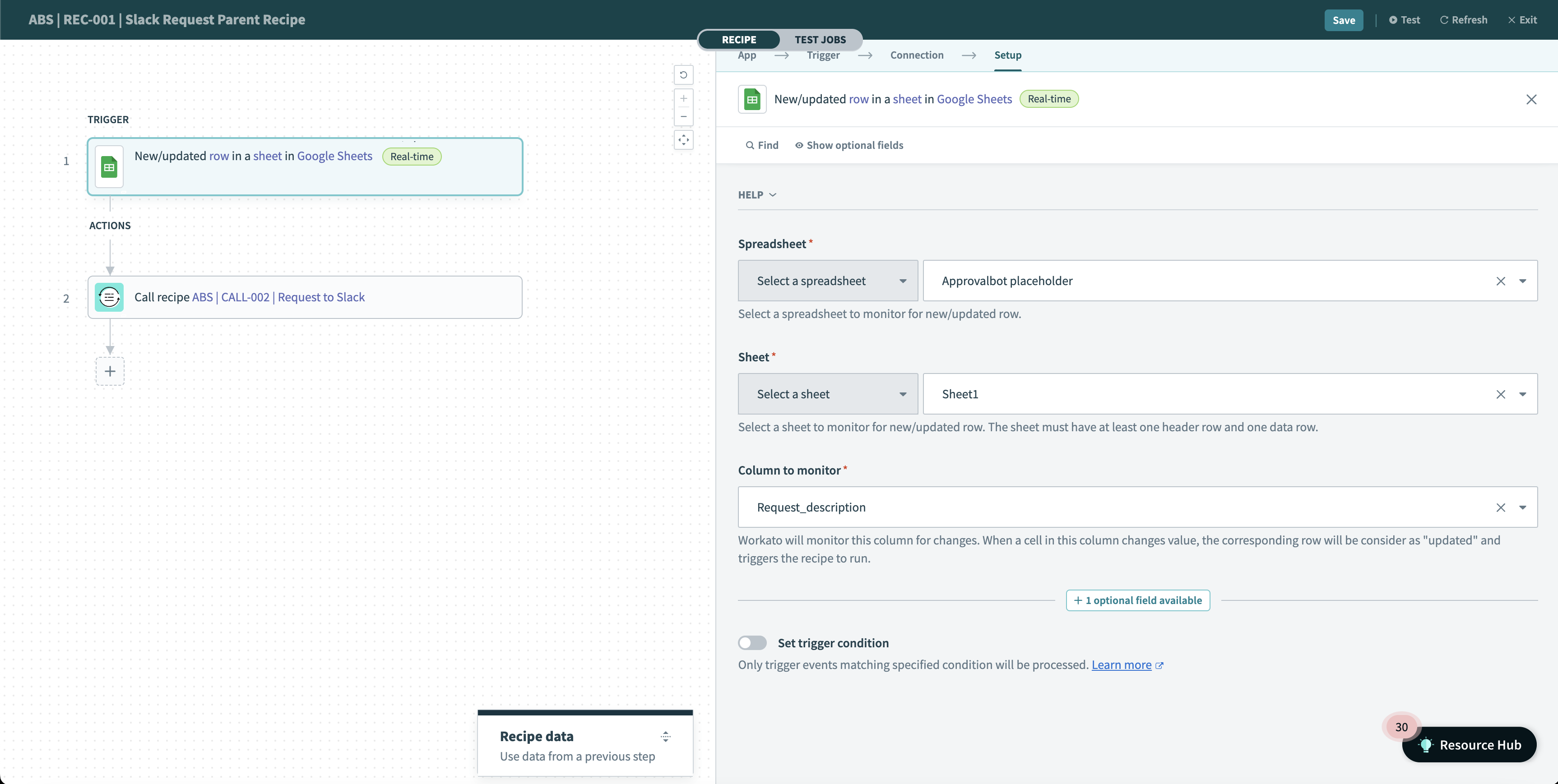Add the 1 optional field available
Viewport: 1558px width, 784px height.
tap(1138, 600)
